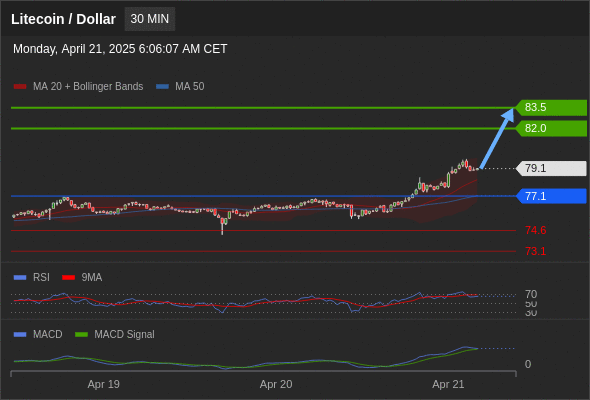Click the 30 MIN timeframe badge
This screenshot has width=590, height=400.
click(150, 19)
